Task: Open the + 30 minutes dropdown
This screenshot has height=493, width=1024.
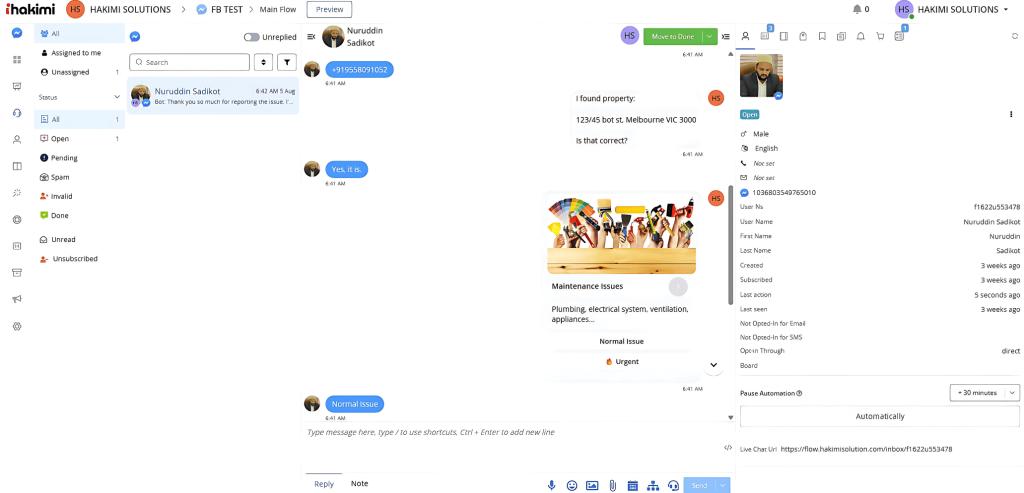Action: click(984, 392)
